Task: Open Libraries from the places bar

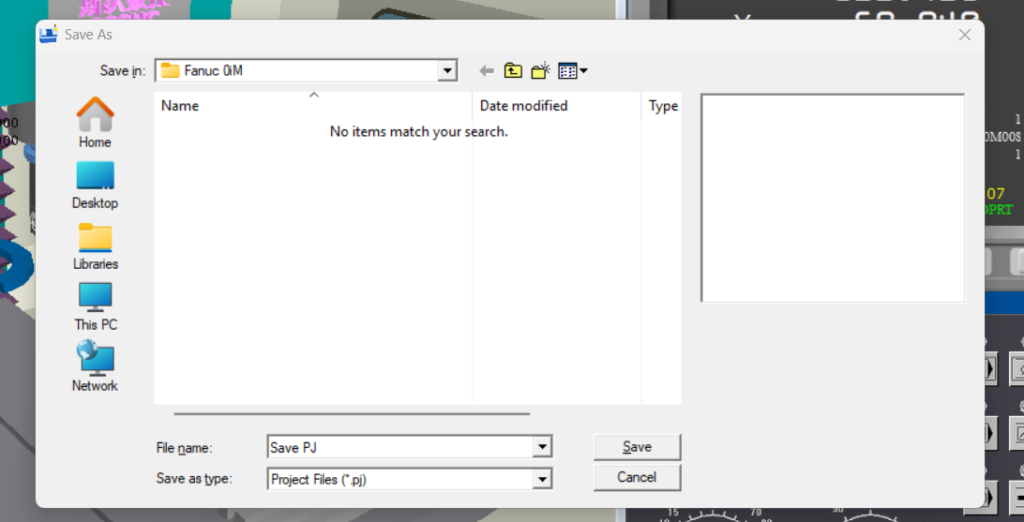Action: coord(95,246)
